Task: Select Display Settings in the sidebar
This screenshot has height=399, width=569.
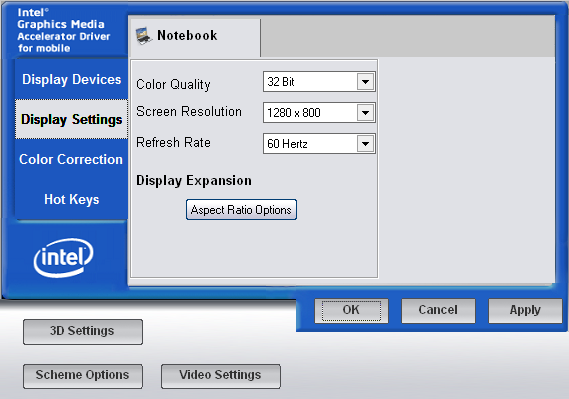Action: point(71,119)
